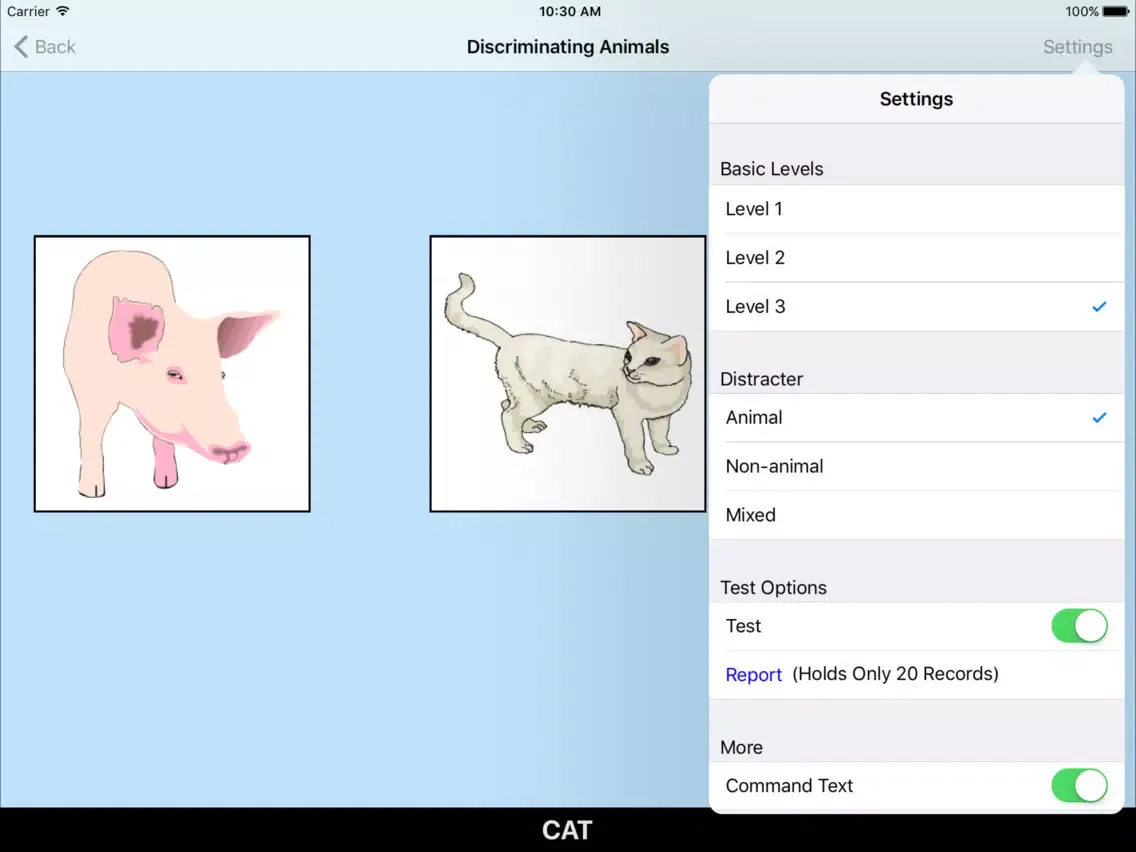This screenshot has width=1136, height=852.
Task: Select Level 2 basic level
Action: [916, 258]
